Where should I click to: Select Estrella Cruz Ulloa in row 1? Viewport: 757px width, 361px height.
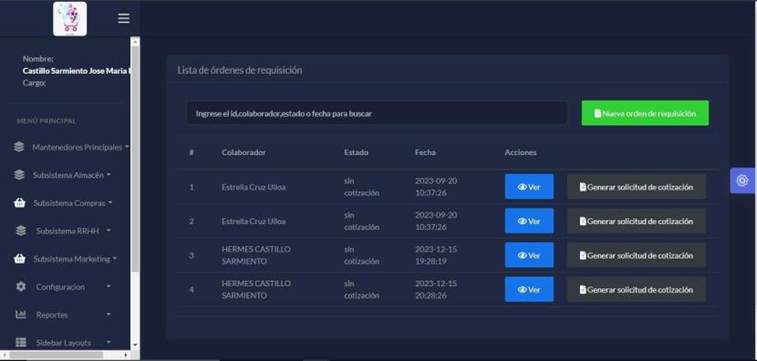point(253,187)
